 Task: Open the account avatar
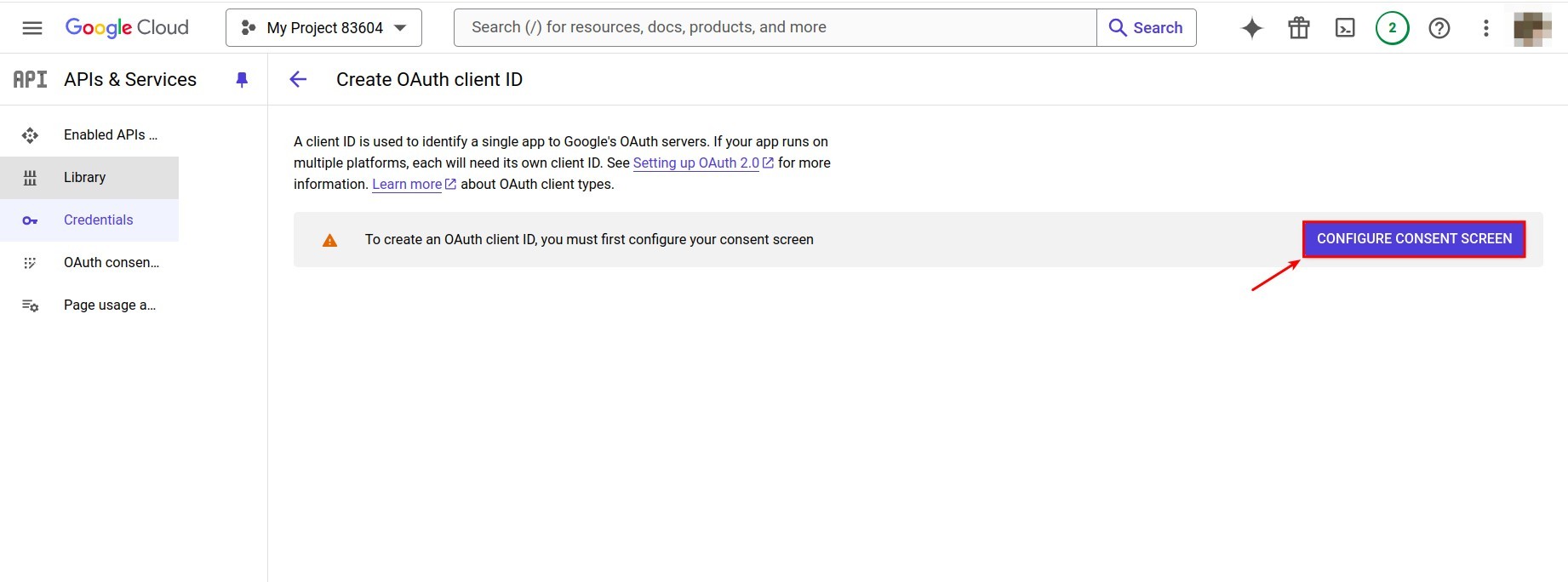(x=1532, y=28)
